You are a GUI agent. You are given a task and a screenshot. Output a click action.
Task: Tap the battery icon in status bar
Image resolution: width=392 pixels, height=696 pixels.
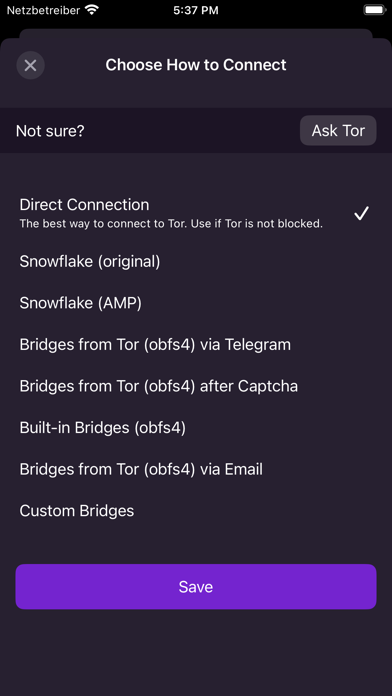(x=374, y=10)
